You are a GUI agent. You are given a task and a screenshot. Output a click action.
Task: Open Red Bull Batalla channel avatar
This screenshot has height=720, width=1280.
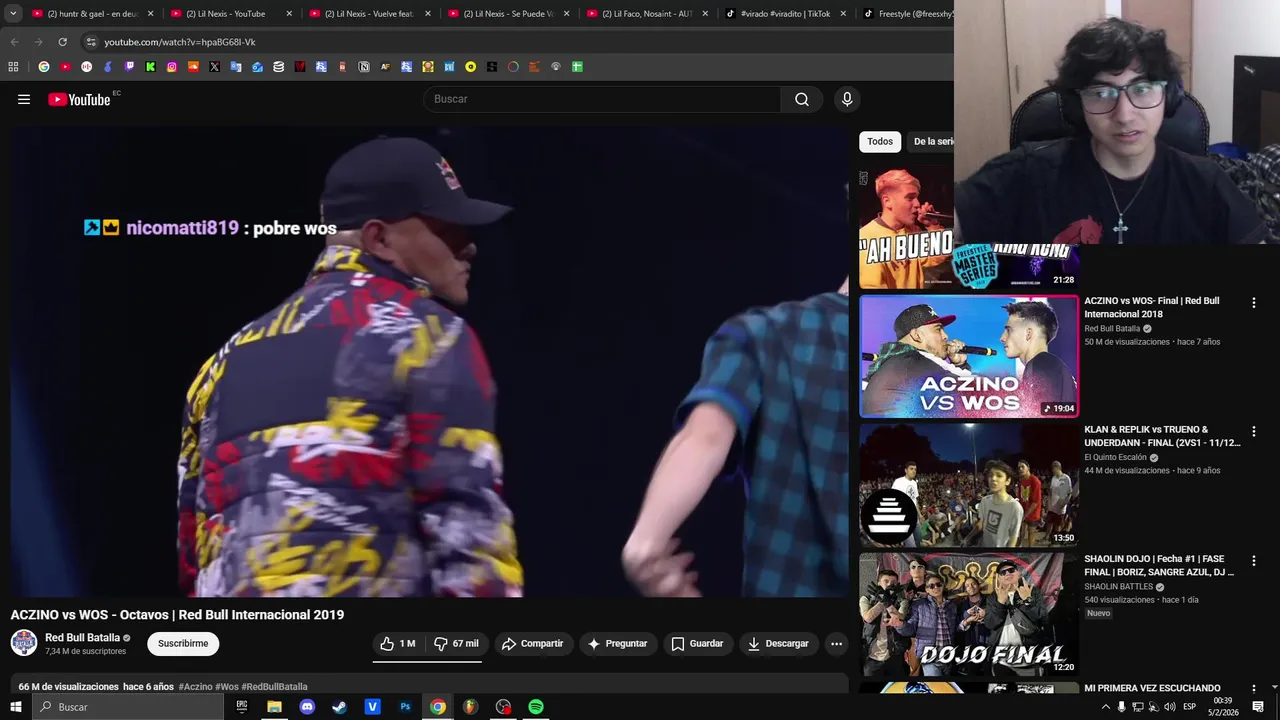click(24, 643)
